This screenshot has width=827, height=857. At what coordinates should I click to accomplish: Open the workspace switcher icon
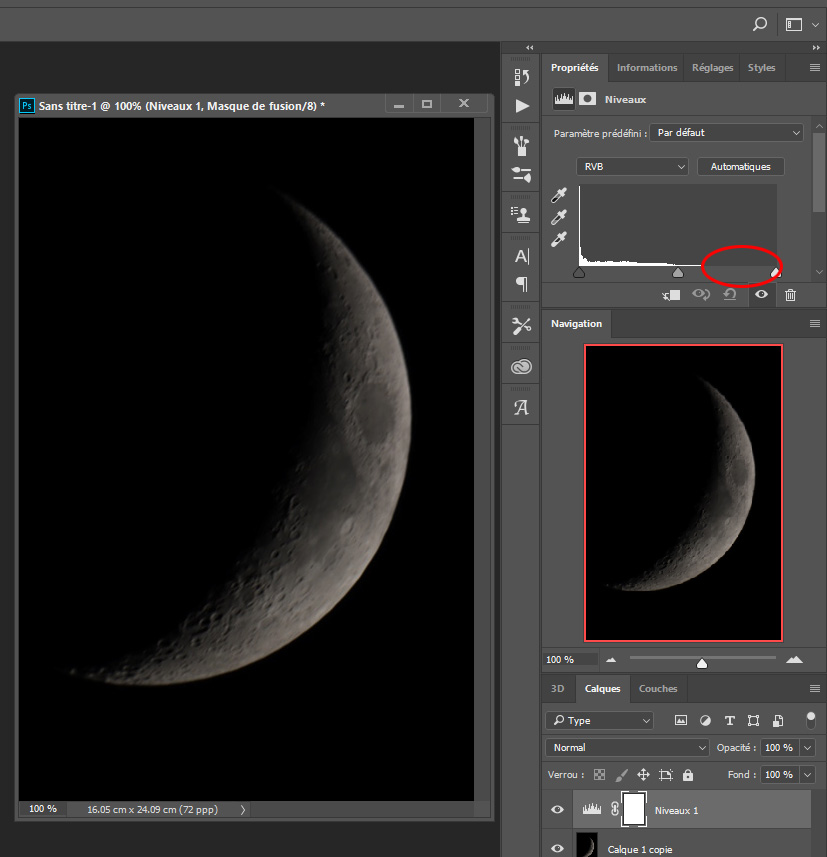coord(794,25)
